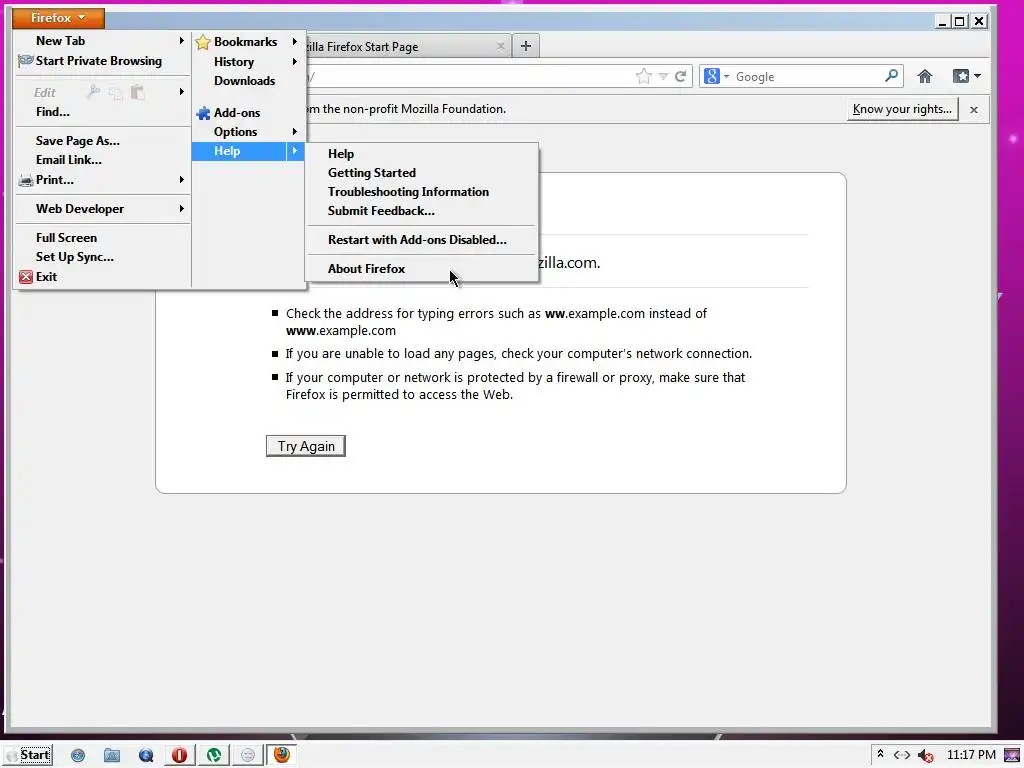Click the Firefox taskbar button
This screenshot has height=768, width=1024.
click(281, 755)
